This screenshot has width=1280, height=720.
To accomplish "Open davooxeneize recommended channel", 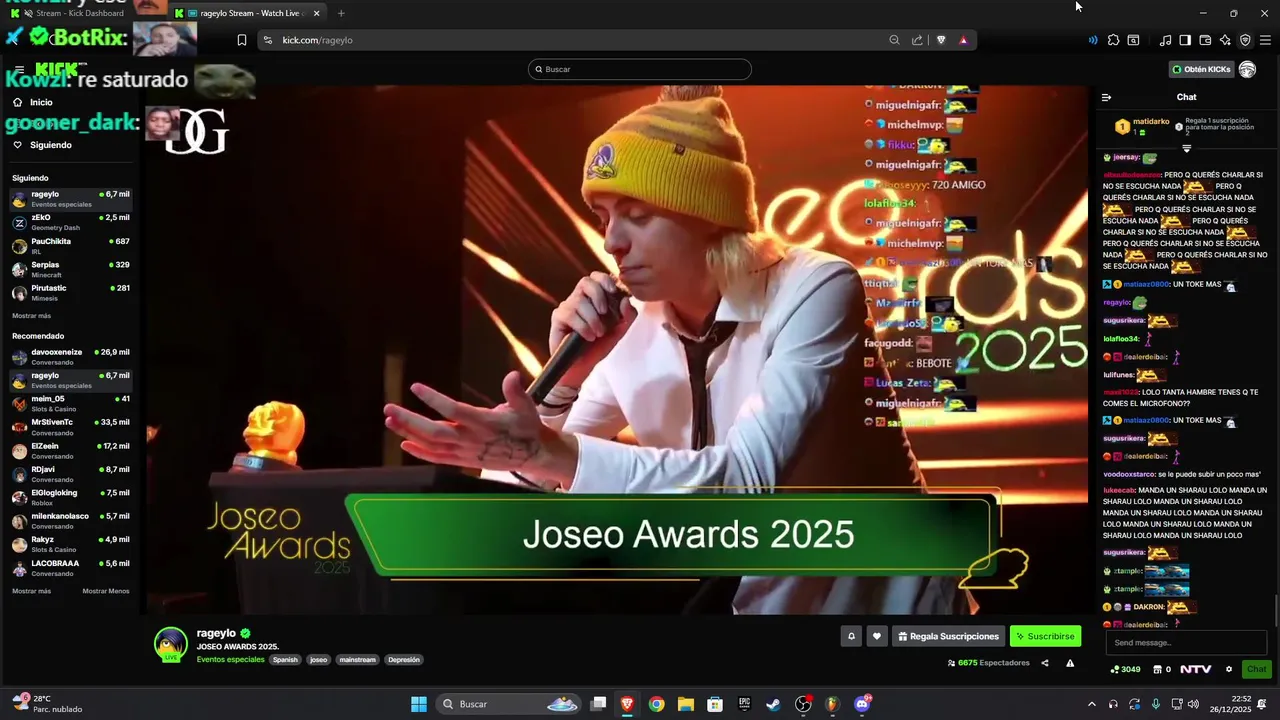I will [x=70, y=357].
